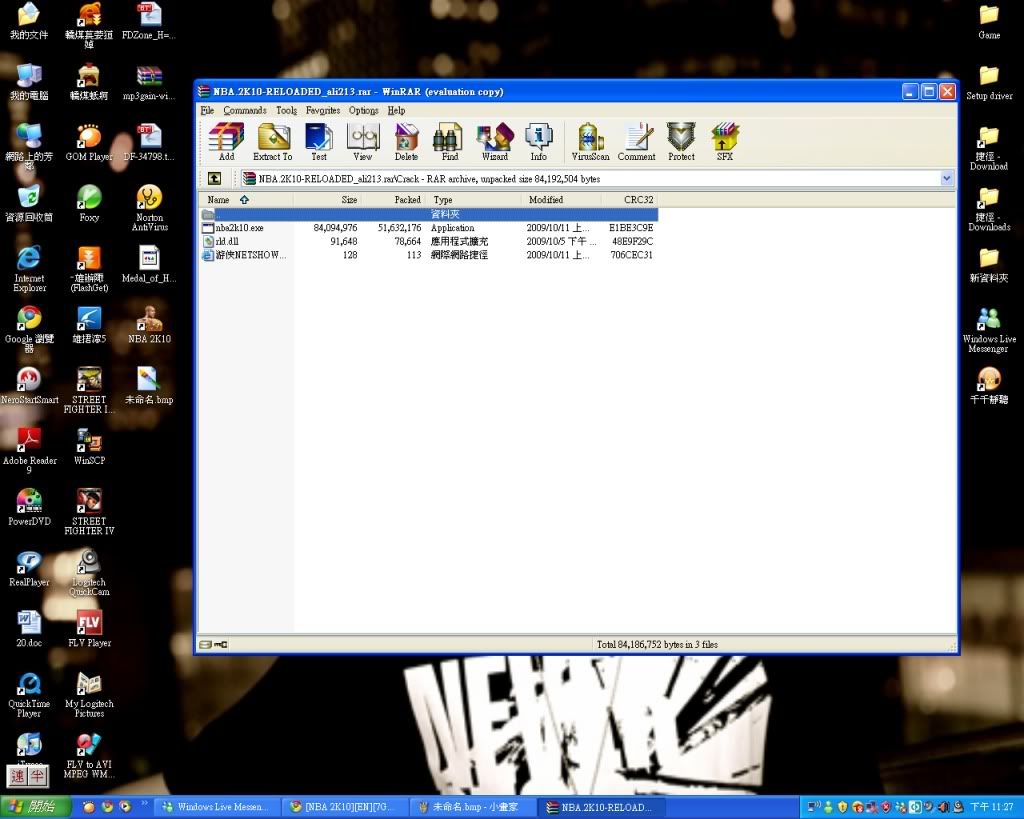Sort files by the Modified column header

pos(546,200)
